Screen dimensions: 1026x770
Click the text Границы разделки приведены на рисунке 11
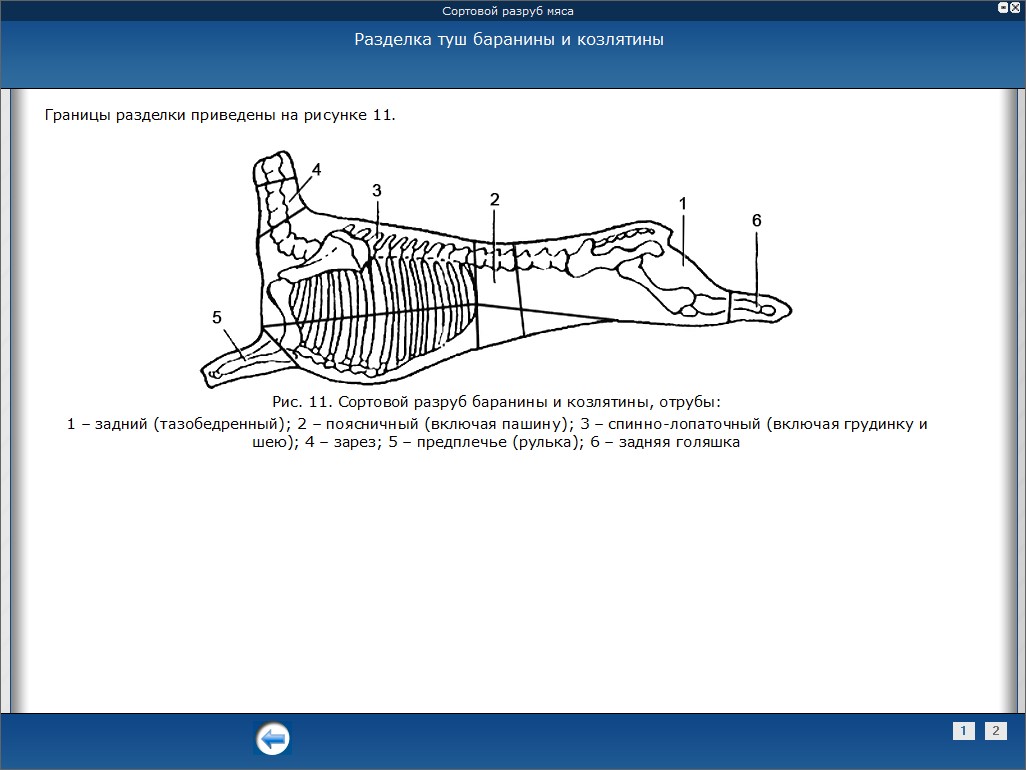click(221, 115)
